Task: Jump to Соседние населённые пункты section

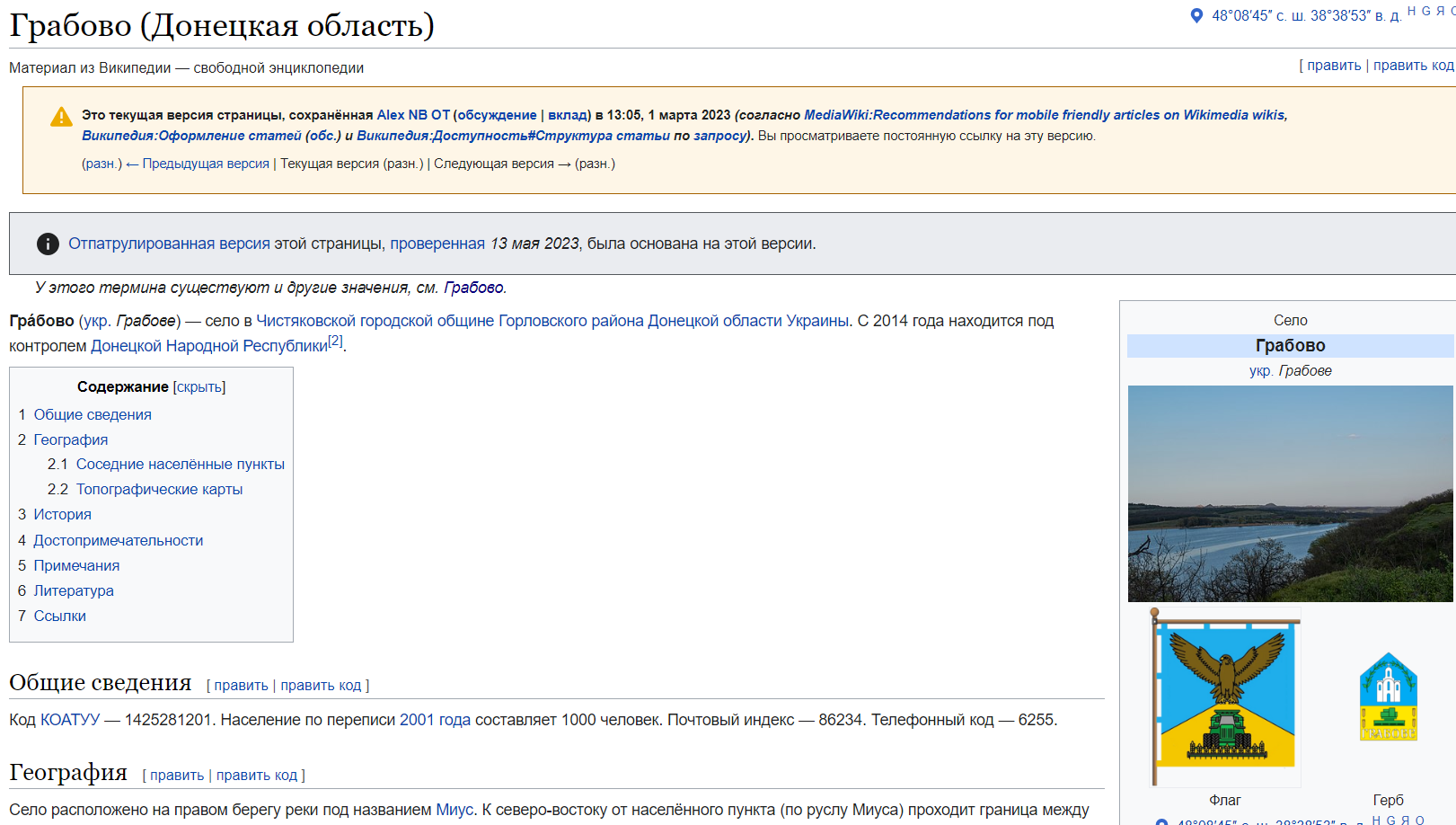Action: (181, 465)
